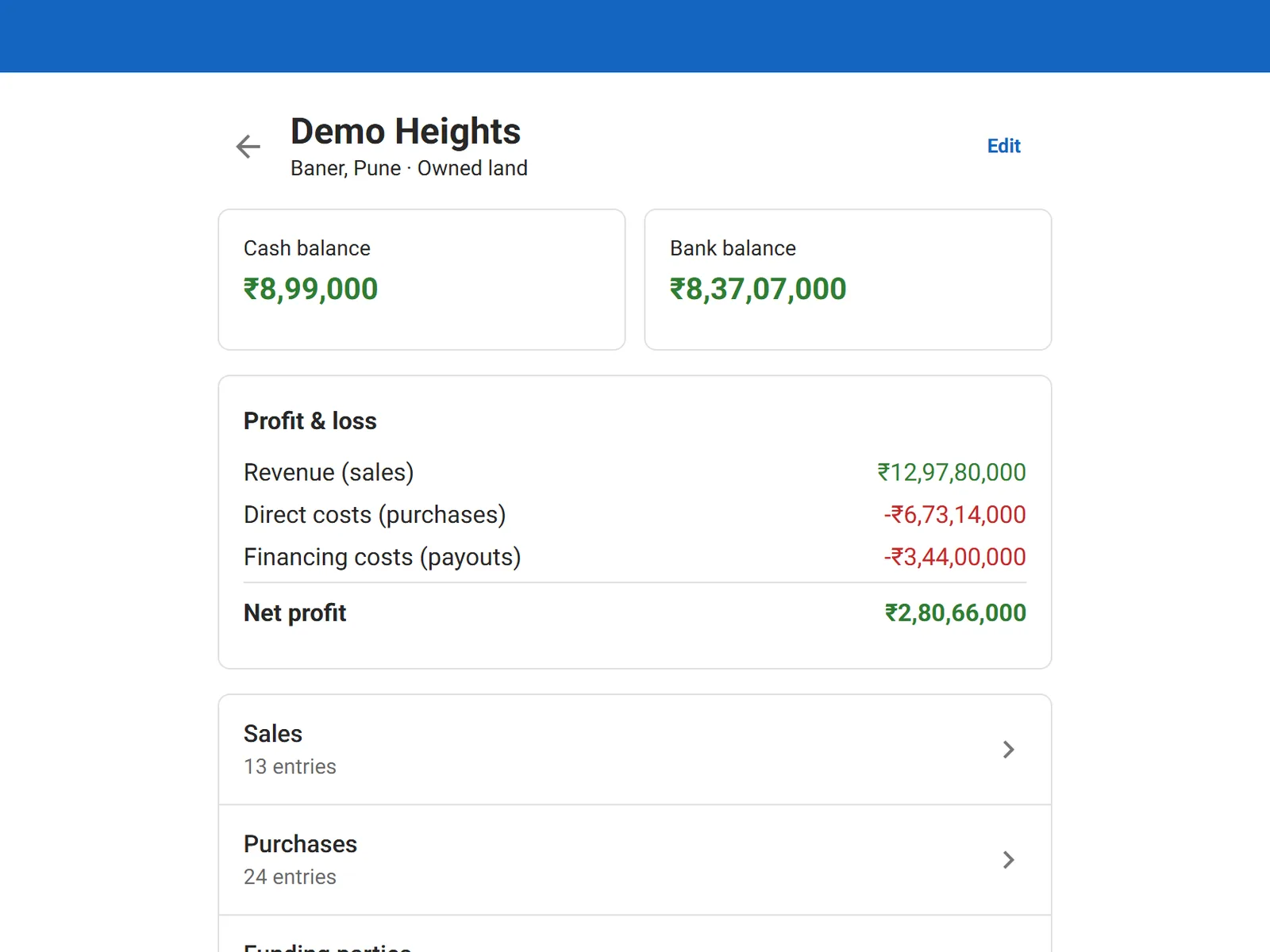
Task: Expand the Purchases chevron arrow
Action: (1008, 860)
